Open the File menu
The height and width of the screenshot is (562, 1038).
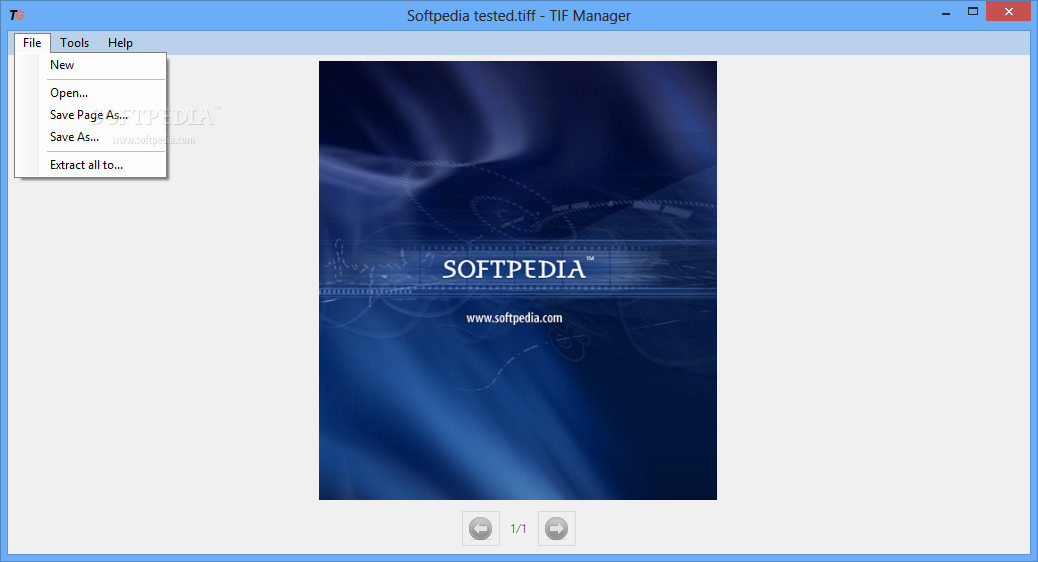(32, 42)
